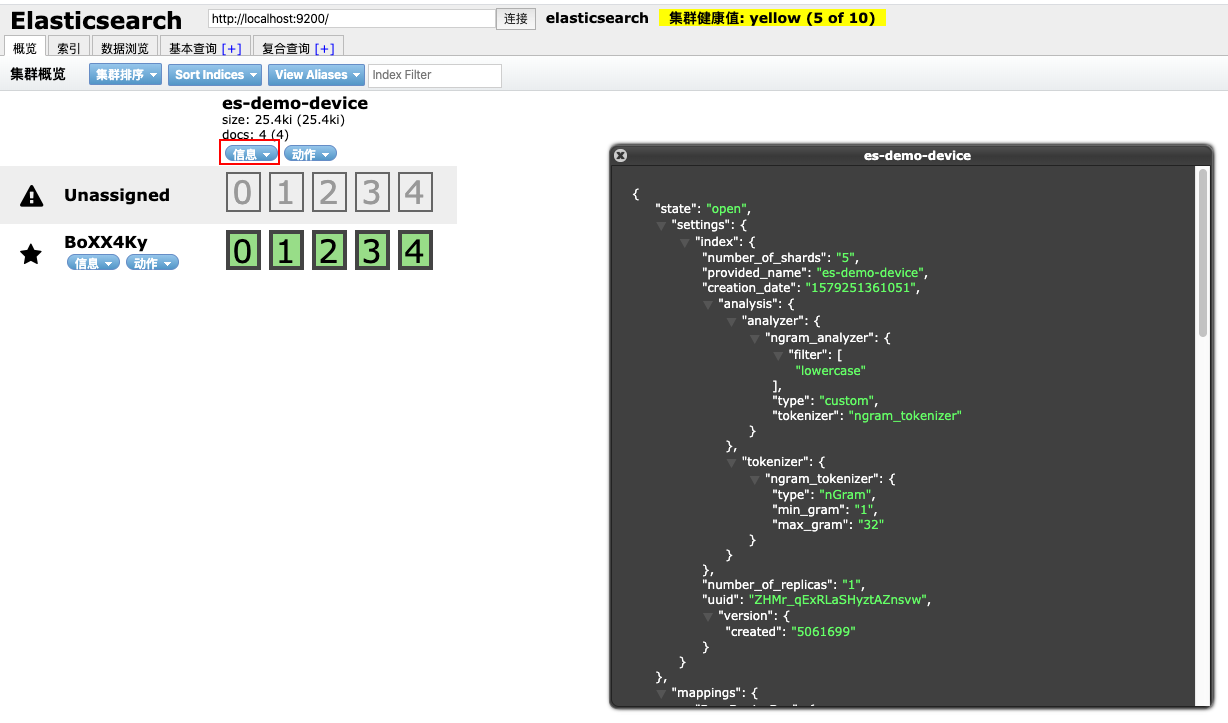Click the number_of_shards value 5
This screenshot has height=723, width=1228.
coord(847,257)
